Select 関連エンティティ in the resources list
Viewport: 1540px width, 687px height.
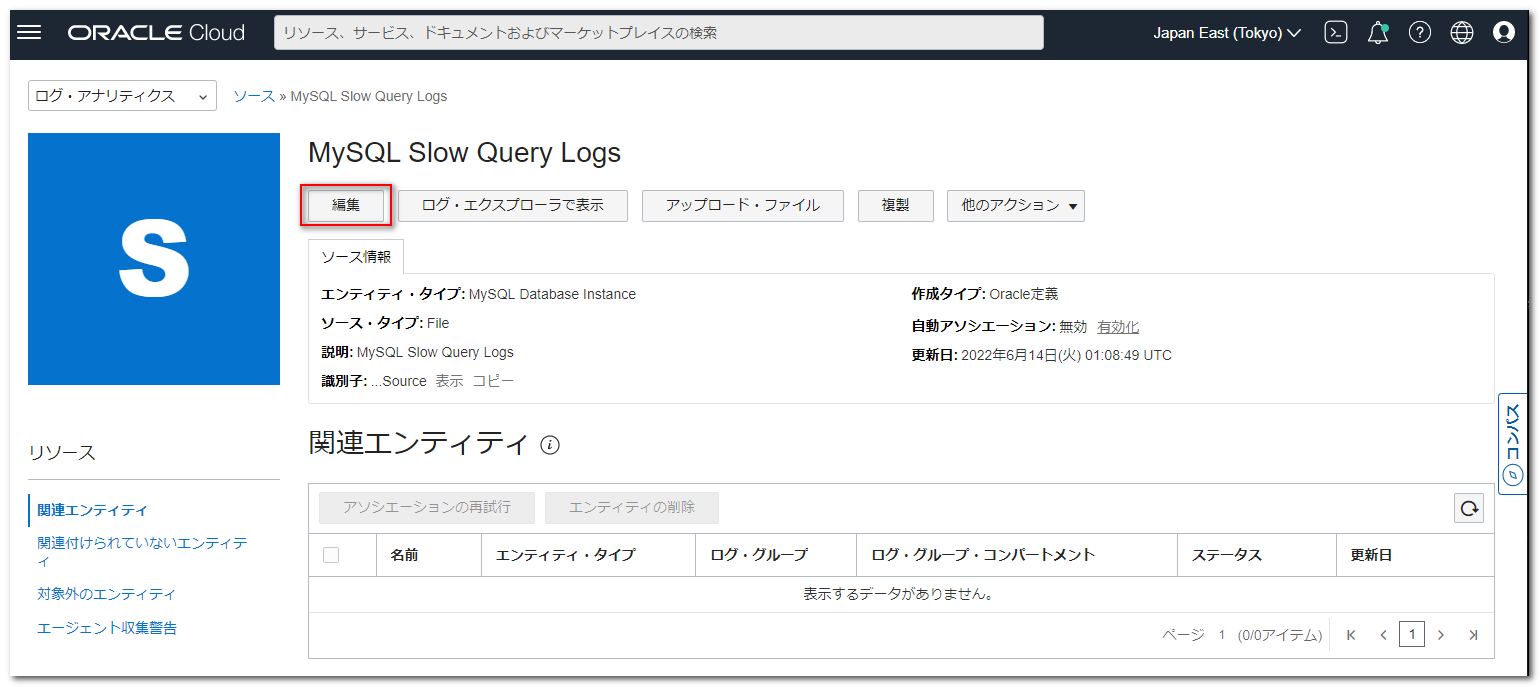click(92, 510)
